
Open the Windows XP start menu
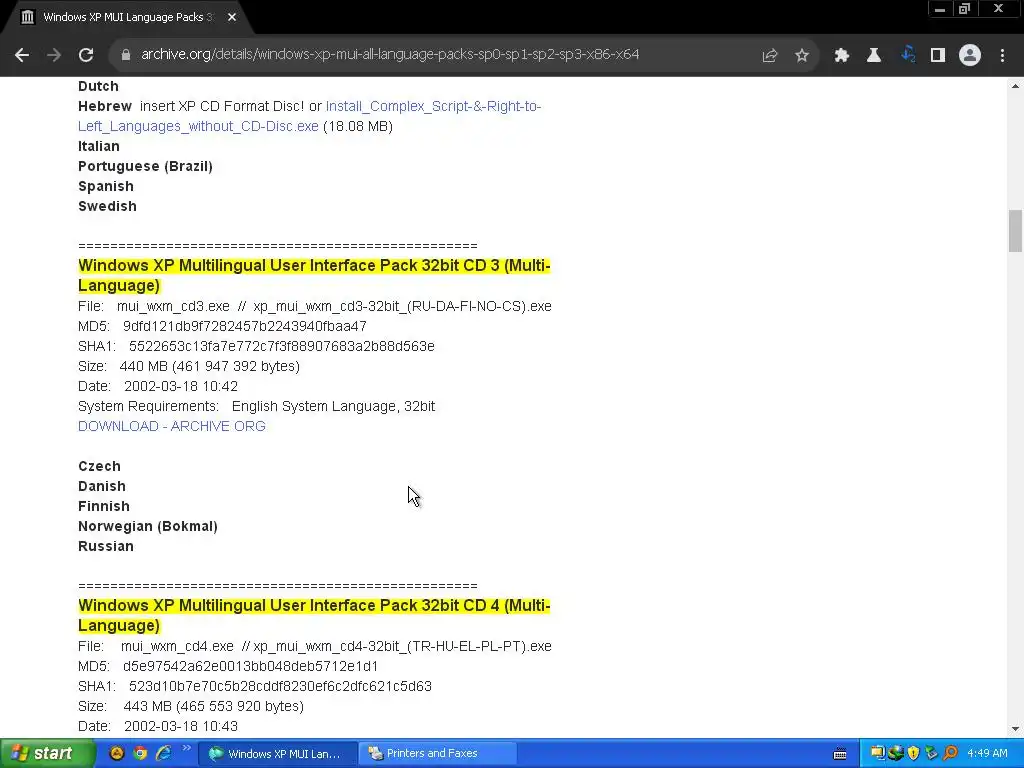(46, 754)
